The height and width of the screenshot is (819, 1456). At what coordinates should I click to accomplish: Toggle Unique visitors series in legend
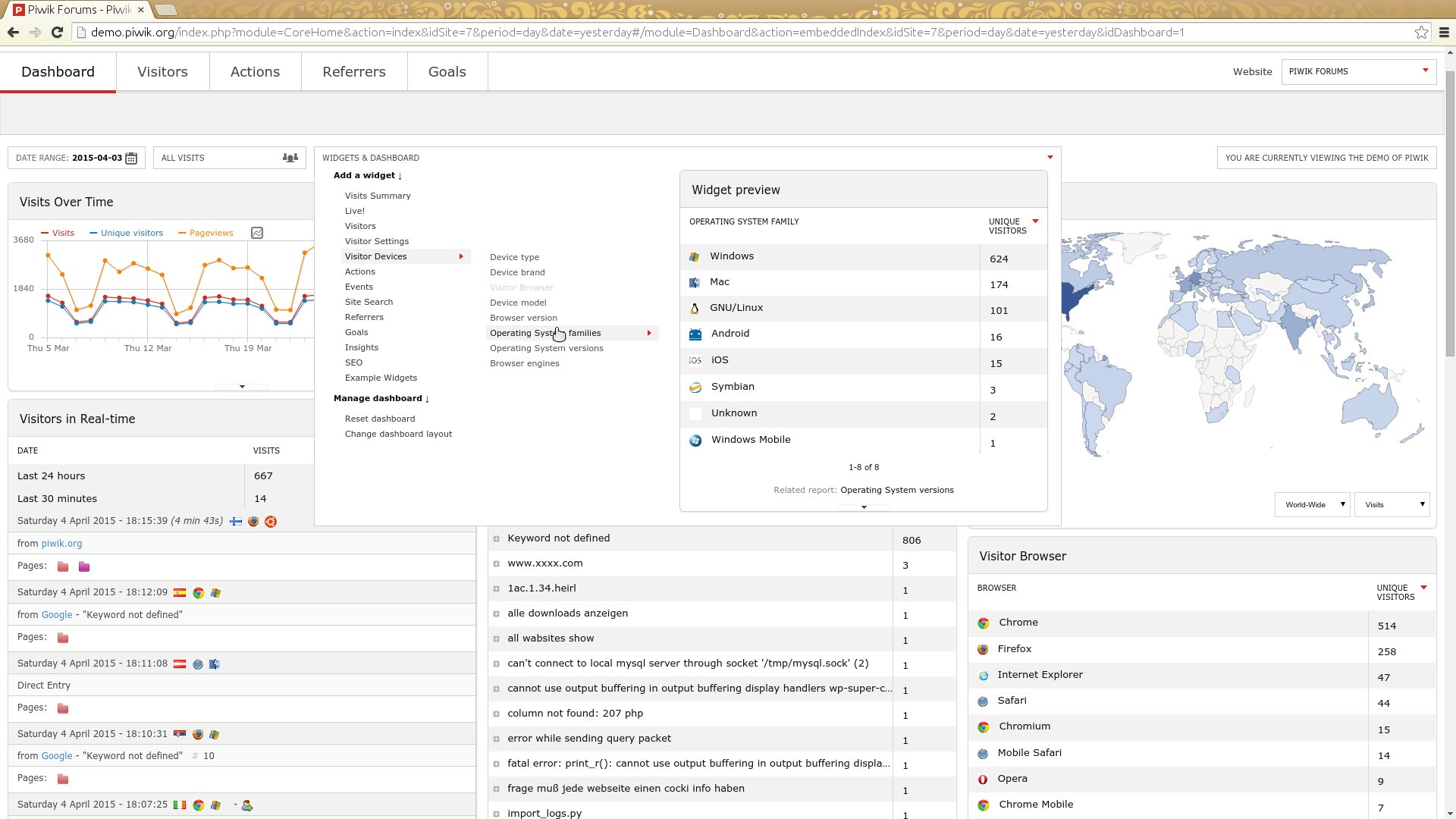pos(127,233)
